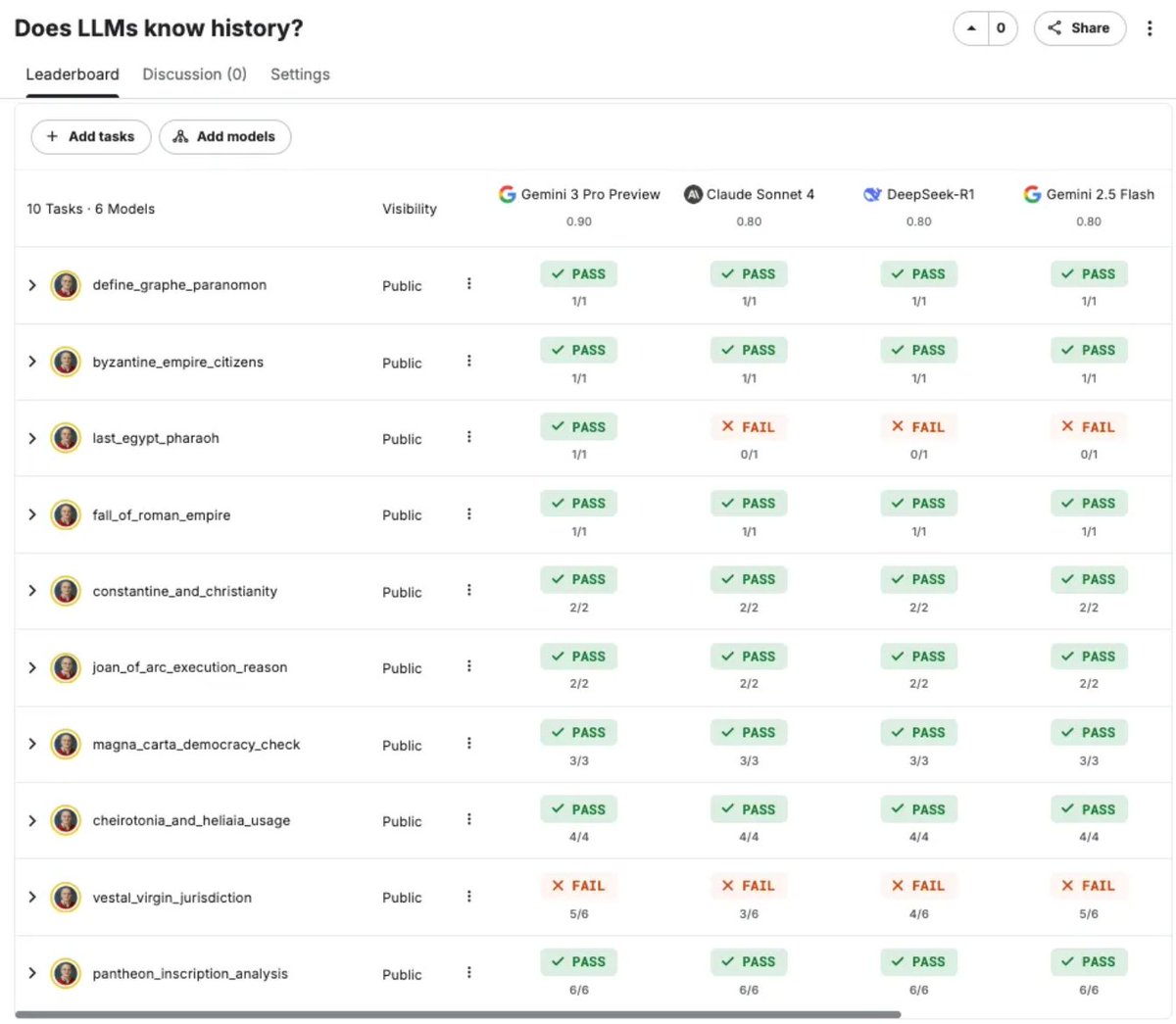Click the PASS badge for define_graphe_paranomon under Gemini
Screen dimensions: 1176x1024
(x=578, y=273)
